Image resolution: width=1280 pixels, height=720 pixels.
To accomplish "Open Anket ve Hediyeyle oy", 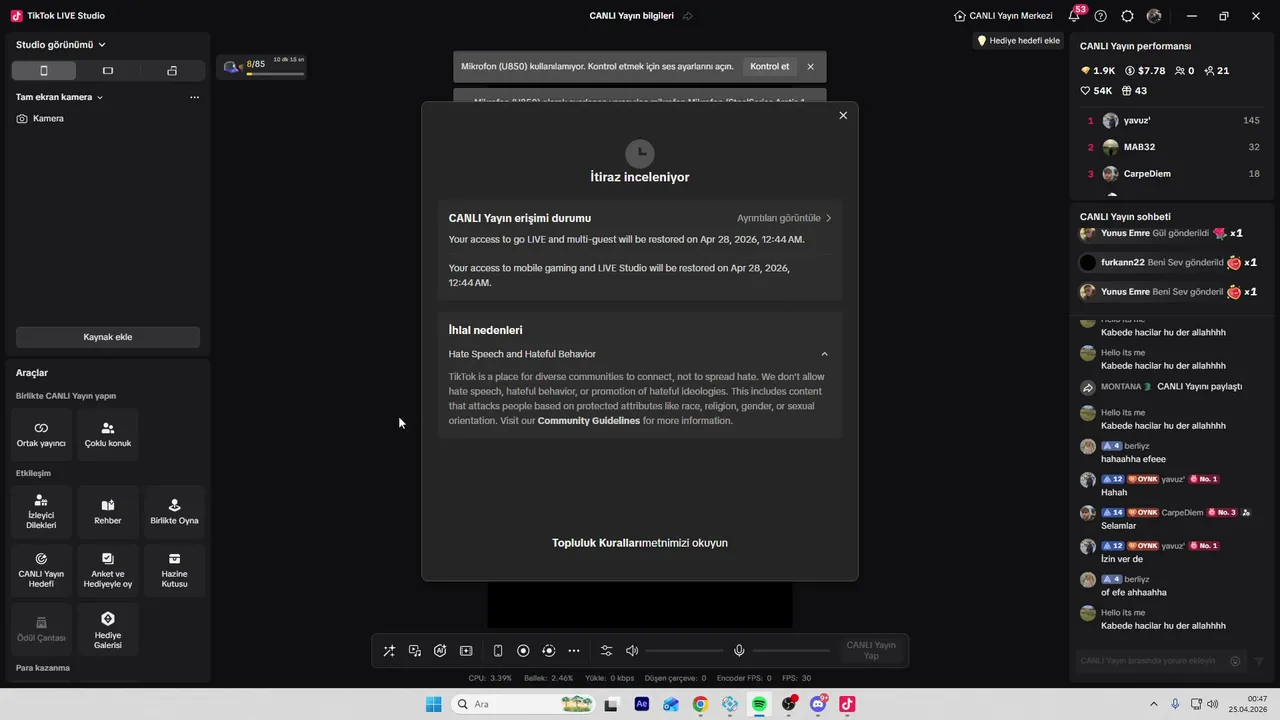I will (108, 570).
